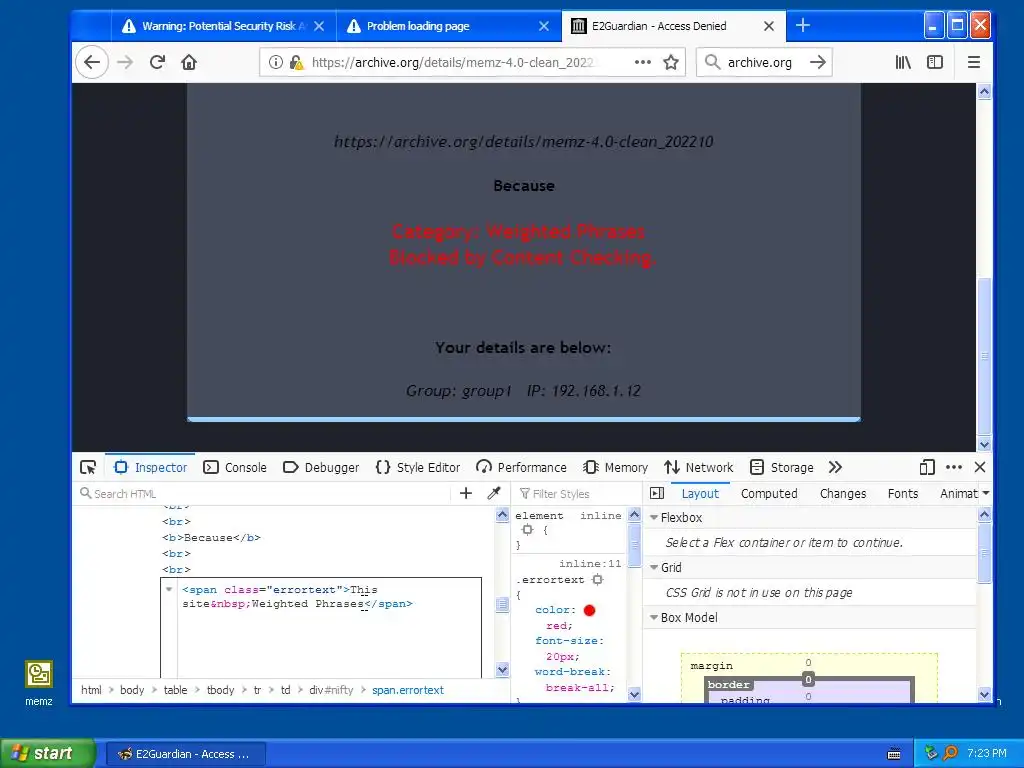This screenshot has height=768, width=1024.
Task: Click the element rule selector highlighter icon
Action: [528, 530]
